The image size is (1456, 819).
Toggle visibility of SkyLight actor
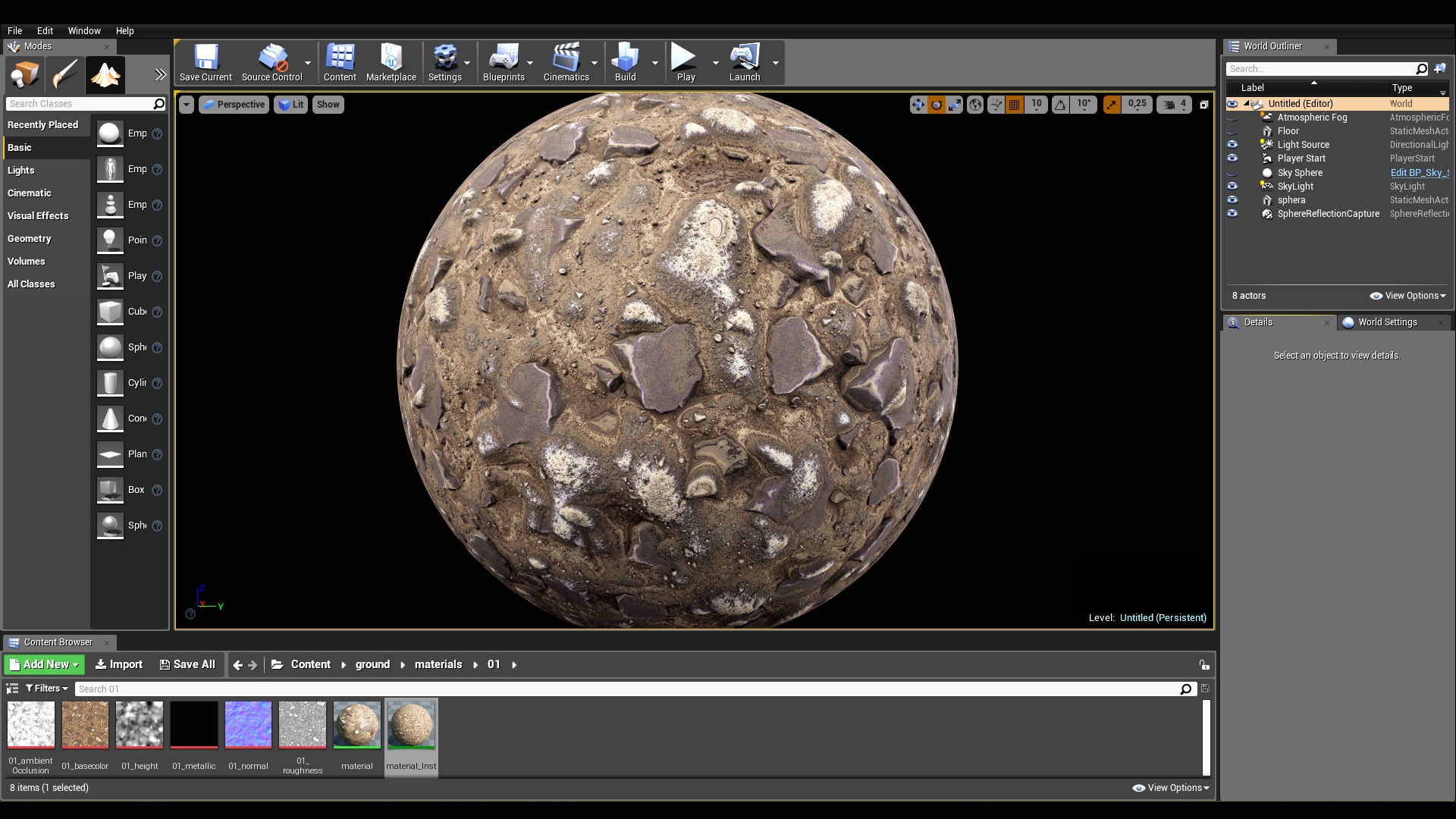coord(1232,186)
